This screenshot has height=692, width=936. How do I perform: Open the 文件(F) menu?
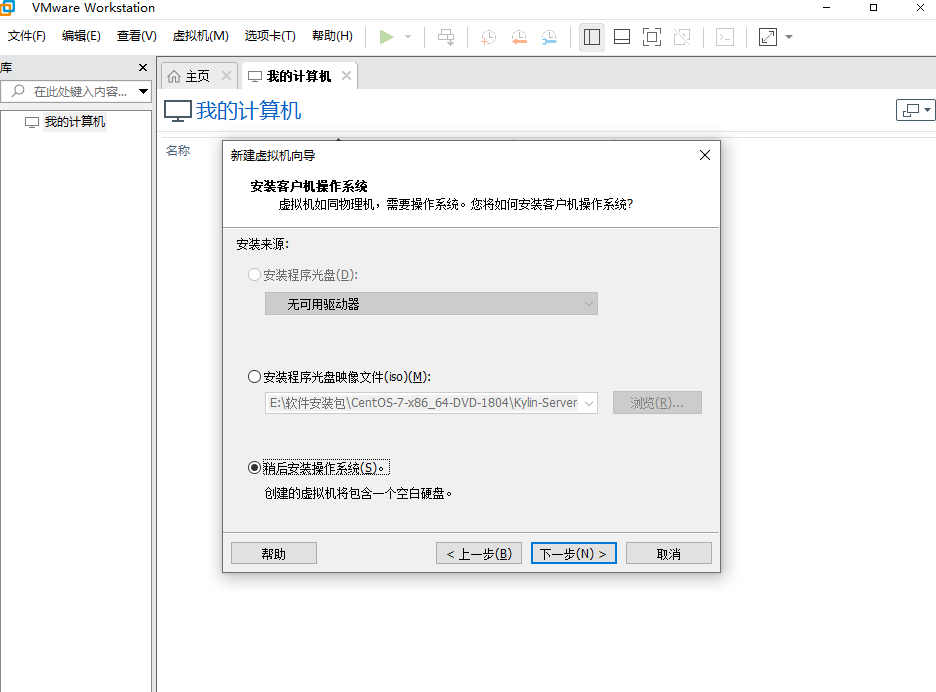[26, 36]
